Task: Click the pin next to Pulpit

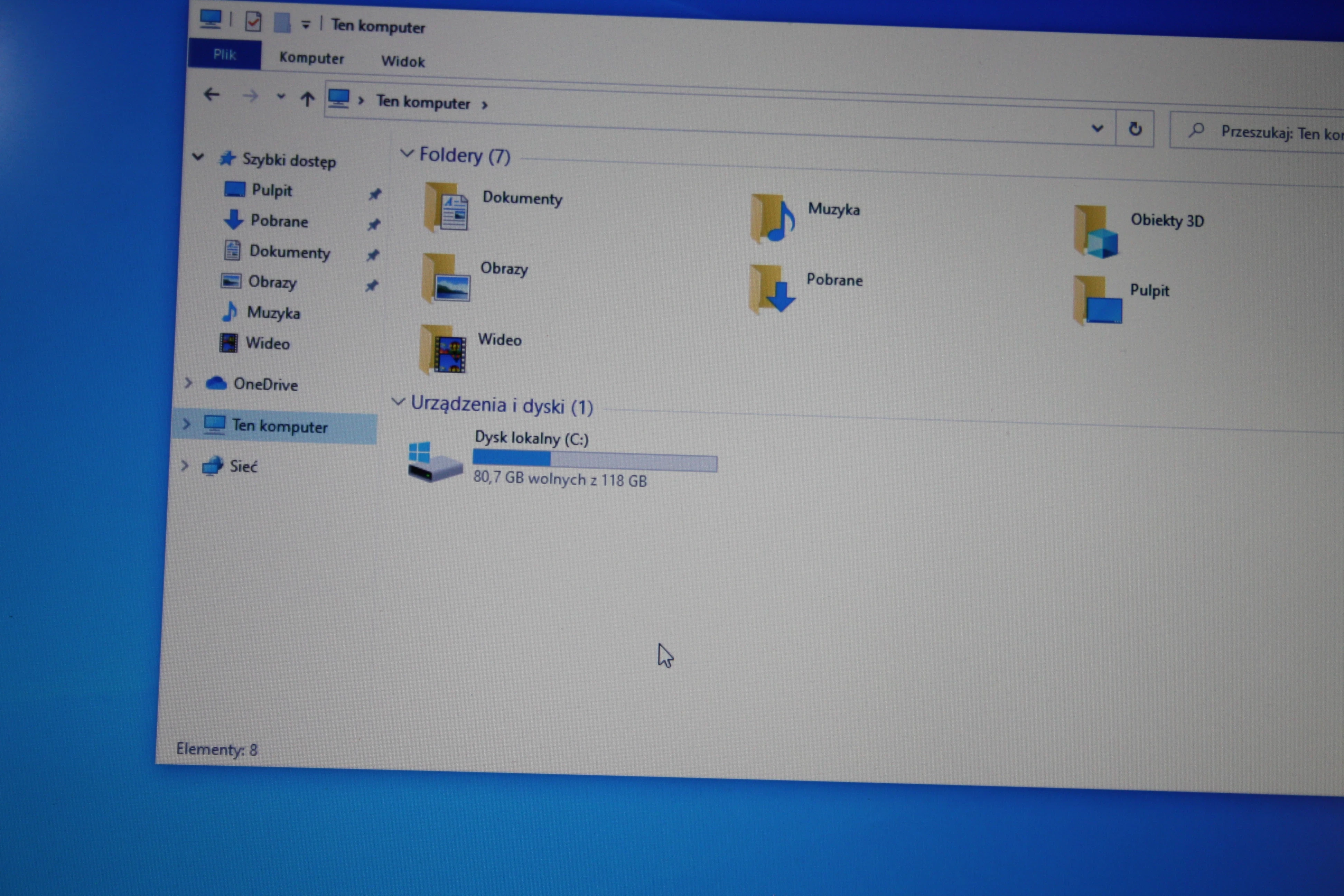Action: [x=375, y=194]
